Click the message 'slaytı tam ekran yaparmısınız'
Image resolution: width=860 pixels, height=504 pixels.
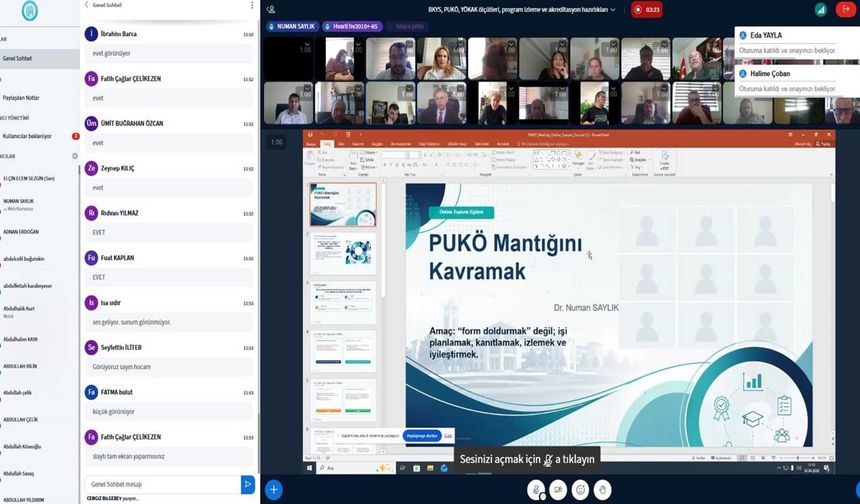pyautogui.click(x=128, y=456)
